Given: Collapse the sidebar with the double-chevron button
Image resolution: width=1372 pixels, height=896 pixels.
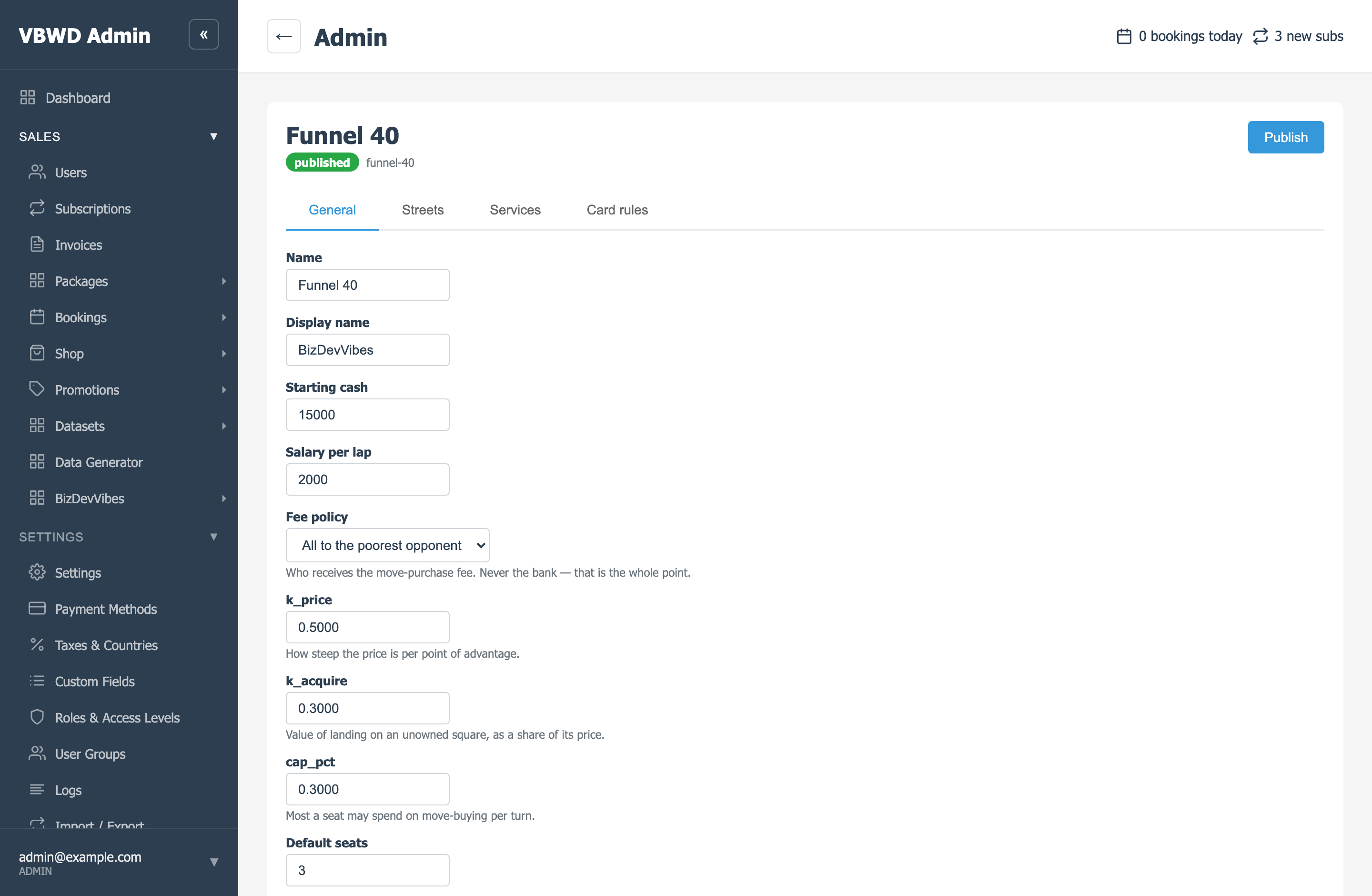Looking at the screenshot, I should (203, 35).
